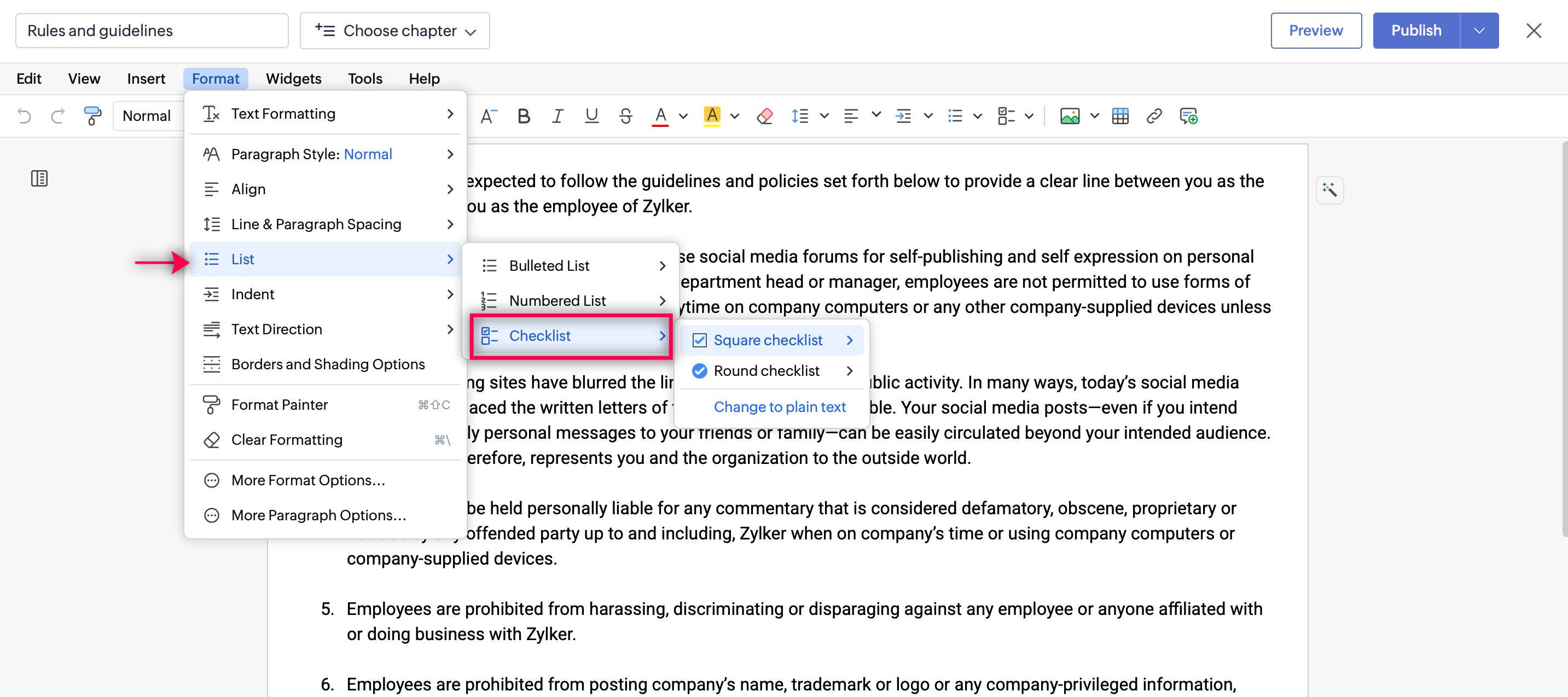Insert a table using toolbar icon
This screenshot has width=1568, height=697.
1120,115
